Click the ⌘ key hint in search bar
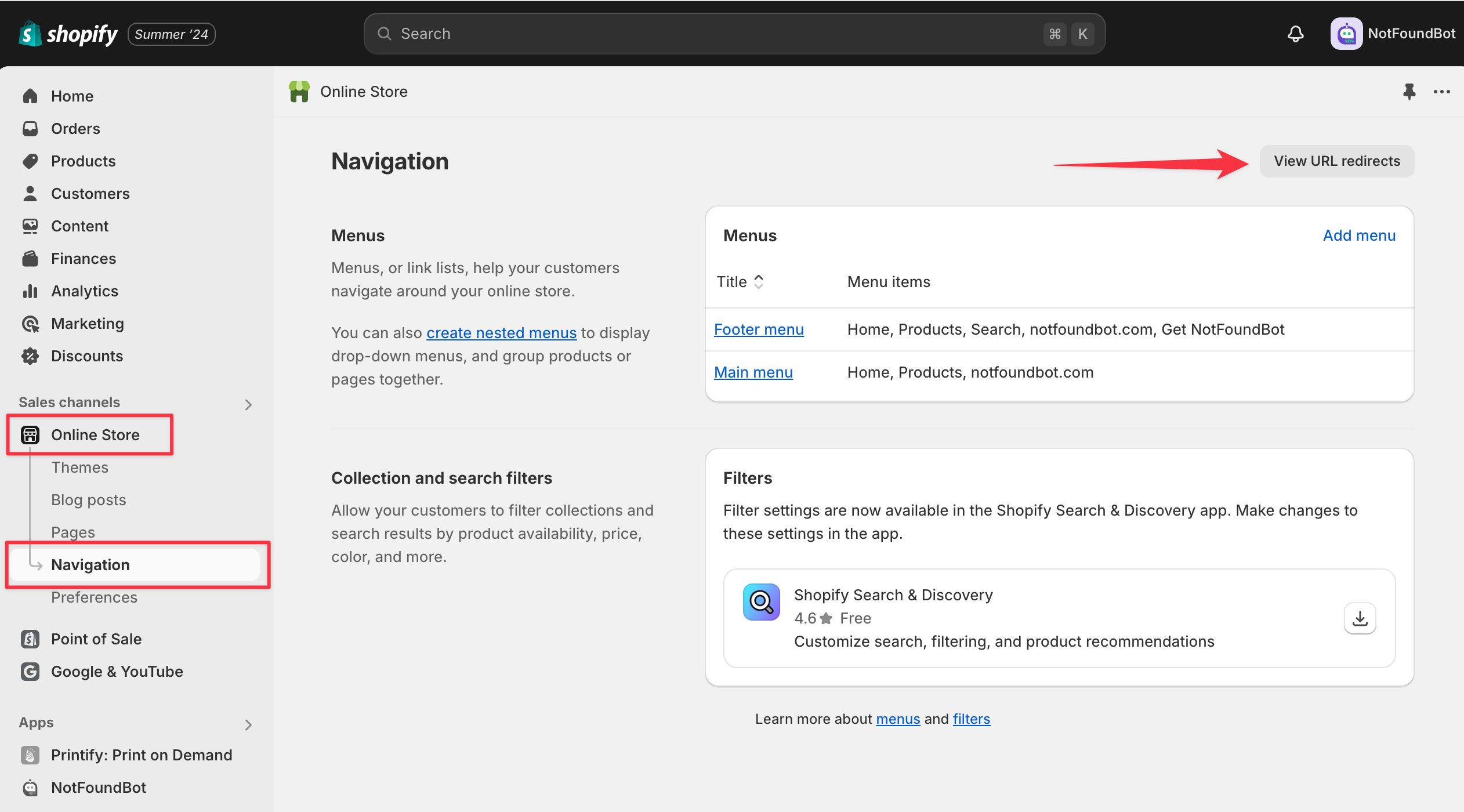Screen dimensions: 1464x812 1054,34
